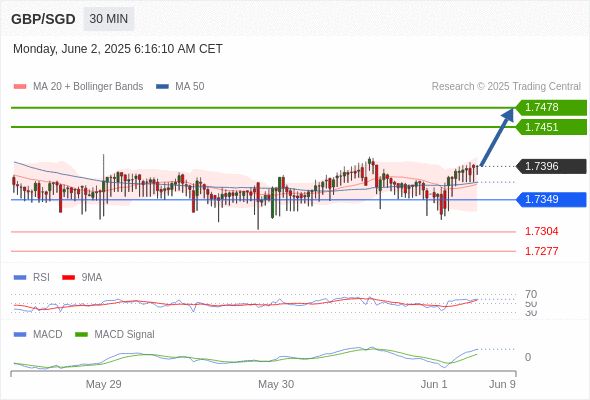Click the GBP/SGD pair title

43,19
